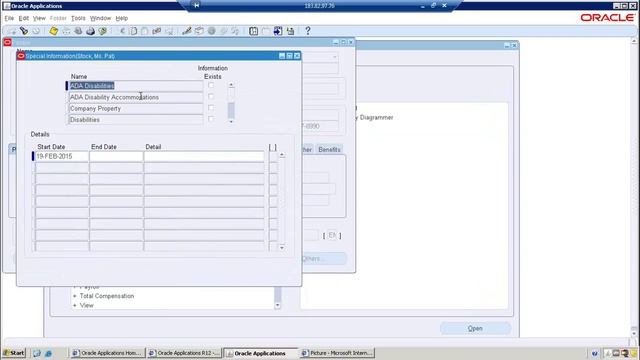
Task: Click the Folder Tools toolbar icon
Action: (235, 31)
